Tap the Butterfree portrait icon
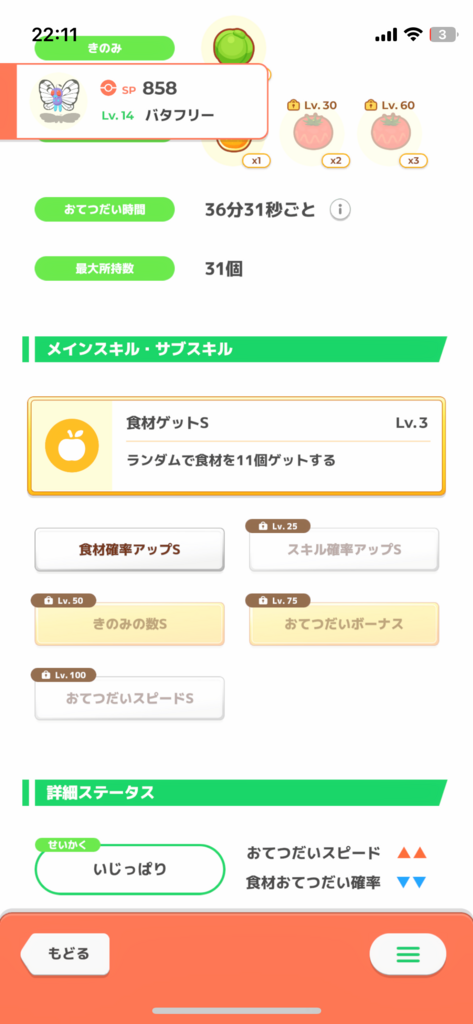Screen dimensions: 473x1024 click(59, 101)
